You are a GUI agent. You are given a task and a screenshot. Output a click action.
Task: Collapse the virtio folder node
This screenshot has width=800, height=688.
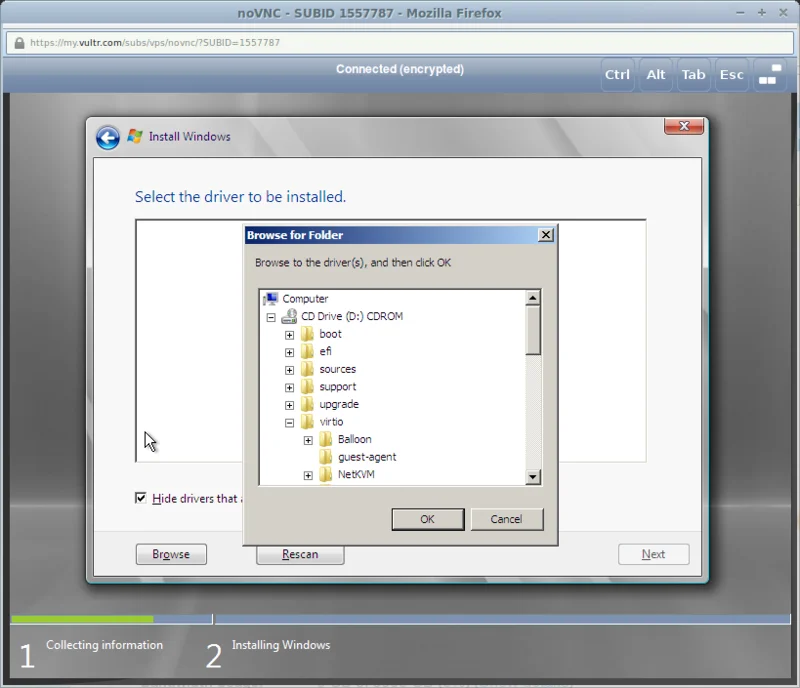coord(289,422)
